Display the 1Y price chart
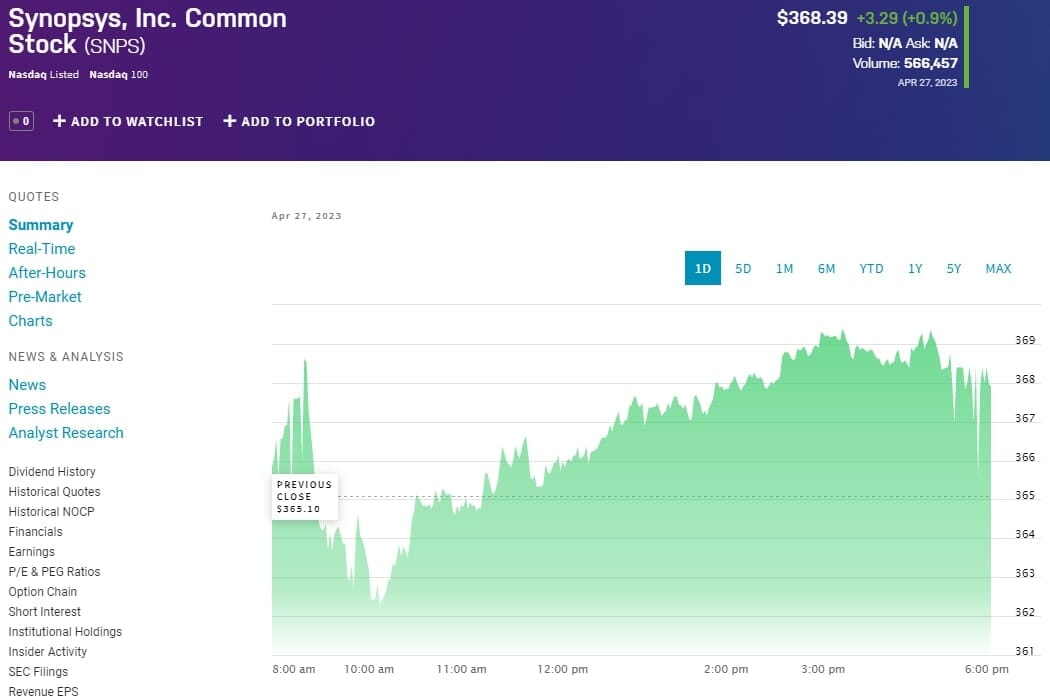1050x698 pixels. [x=915, y=268]
